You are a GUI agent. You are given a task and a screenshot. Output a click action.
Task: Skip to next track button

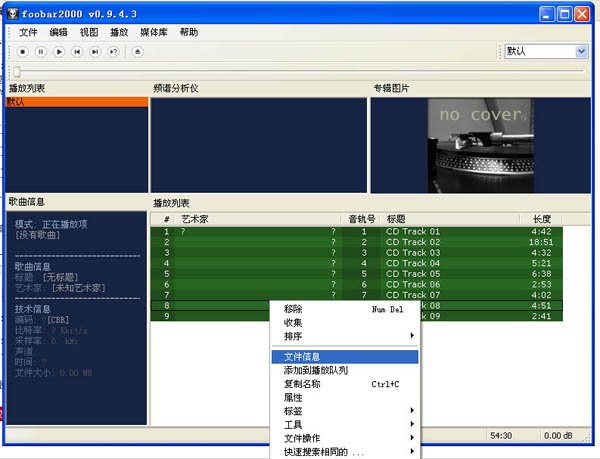coord(95,52)
